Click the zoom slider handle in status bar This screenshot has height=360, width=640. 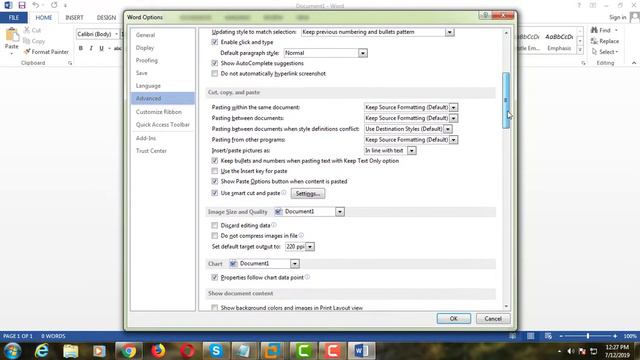(x=588, y=336)
